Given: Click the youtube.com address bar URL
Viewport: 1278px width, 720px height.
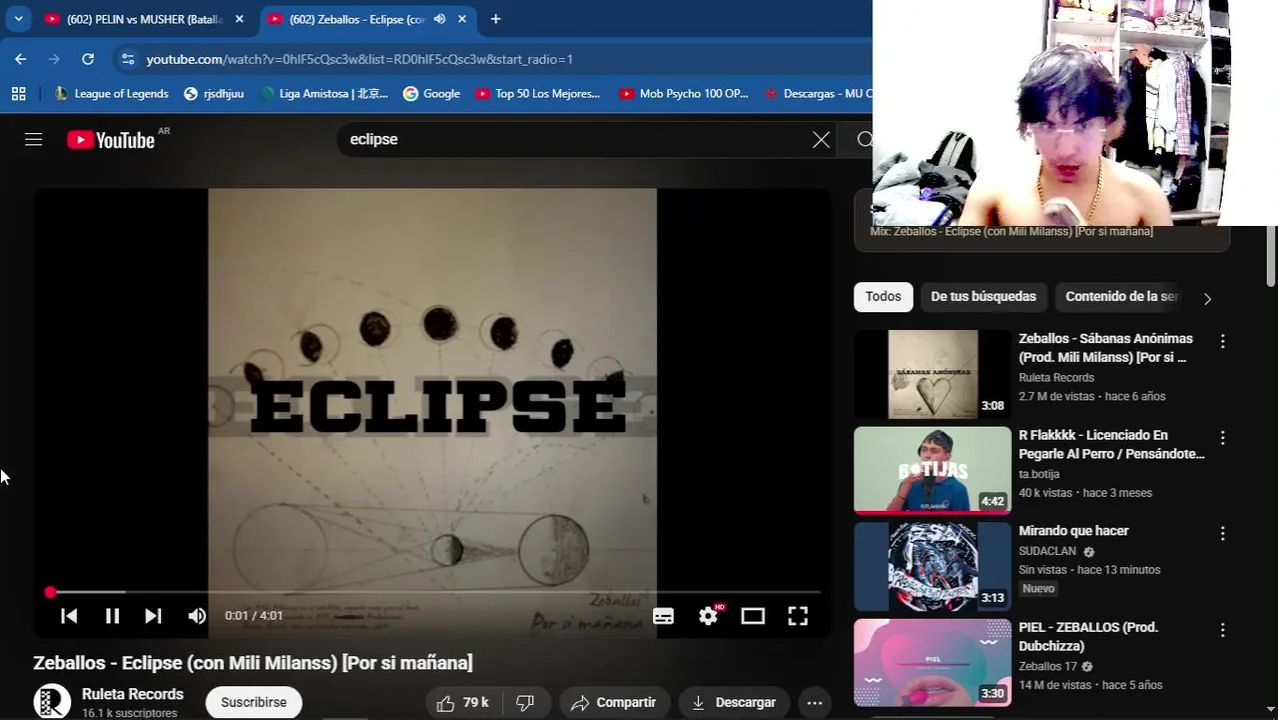Looking at the screenshot, I should [359, 59].
